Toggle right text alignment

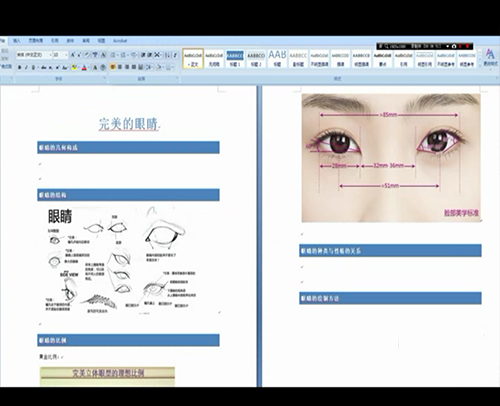tap(127, 67)
